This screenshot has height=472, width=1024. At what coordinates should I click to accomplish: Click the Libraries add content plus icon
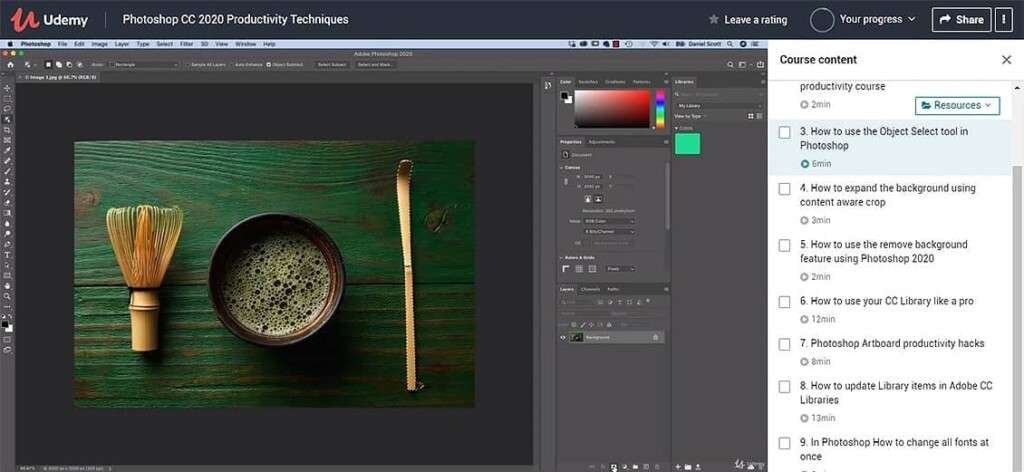(678, 467)
